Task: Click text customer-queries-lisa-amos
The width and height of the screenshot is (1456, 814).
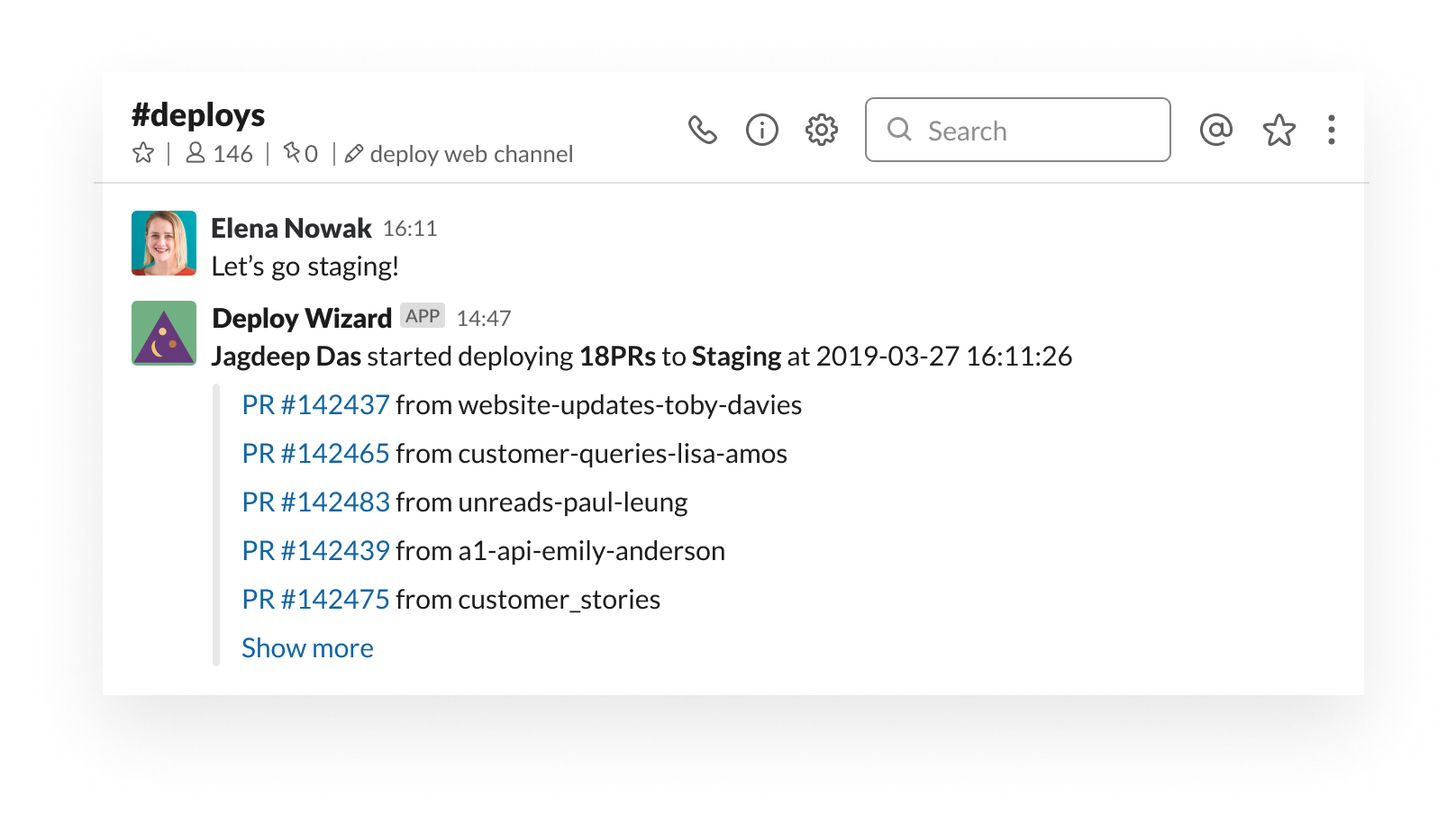Action: [x=623, y=454]
